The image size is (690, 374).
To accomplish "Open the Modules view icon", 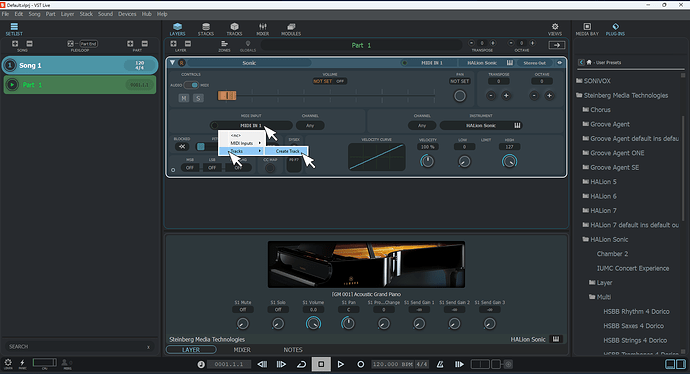I will pyautogui.click(x=291, y=29).
